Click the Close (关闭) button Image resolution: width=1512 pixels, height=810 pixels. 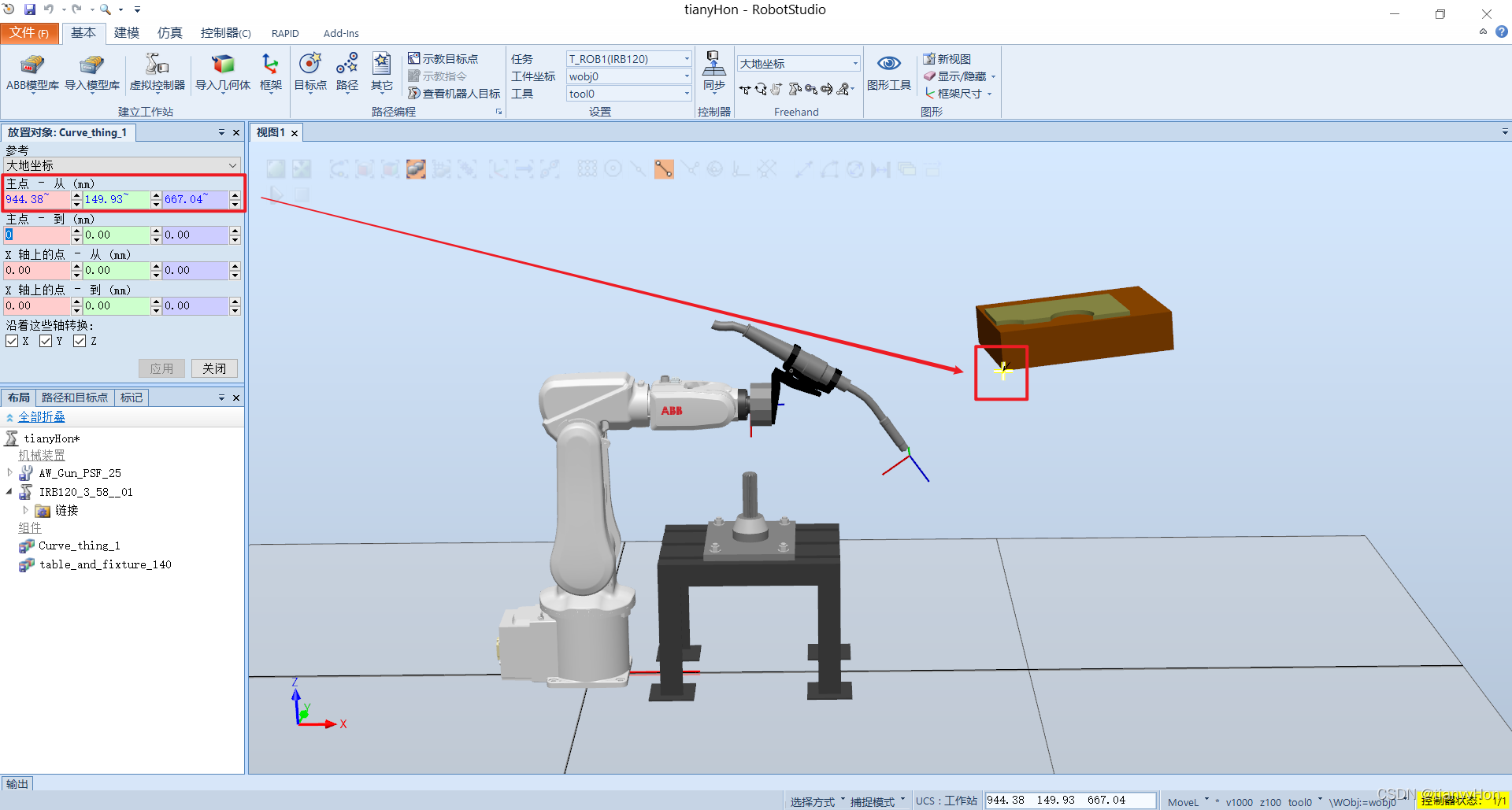point(214,368)
